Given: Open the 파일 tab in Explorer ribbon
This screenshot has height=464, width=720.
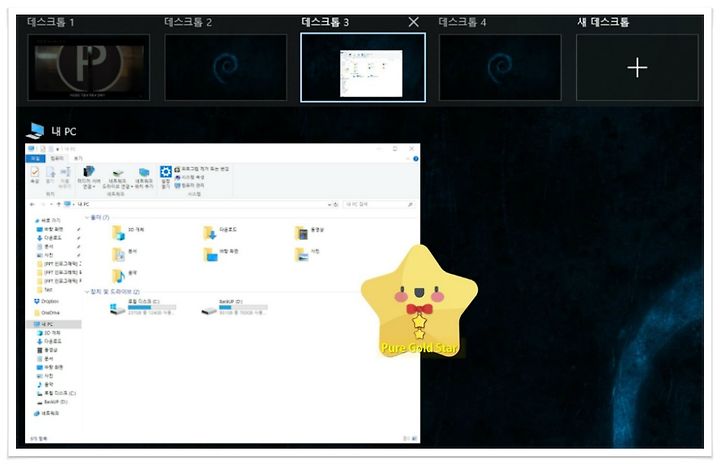Looking at the screenshot, I should [35, 158].
